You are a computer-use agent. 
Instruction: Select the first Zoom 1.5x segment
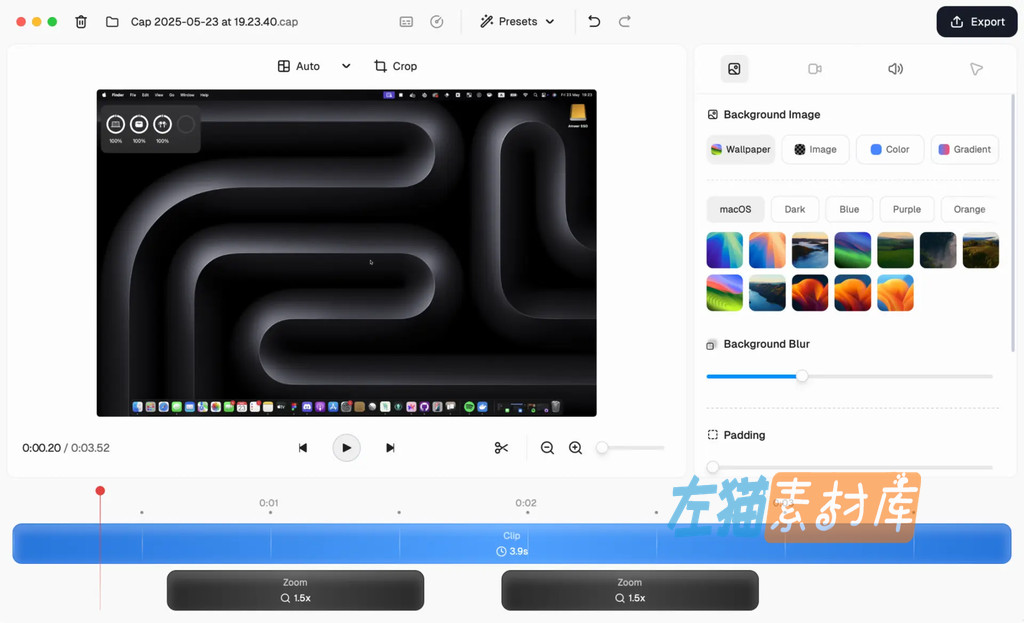pyautogui.click(x=295, y=590)
